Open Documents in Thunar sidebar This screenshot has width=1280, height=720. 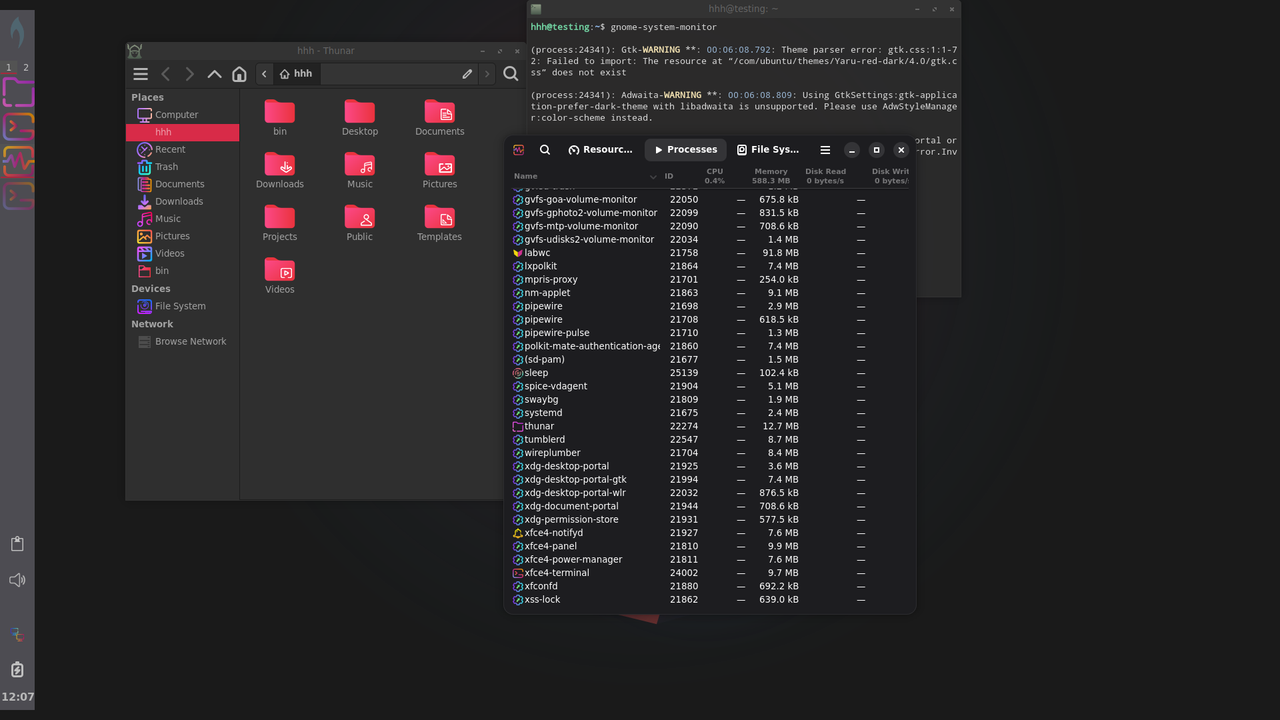(182, 184)
